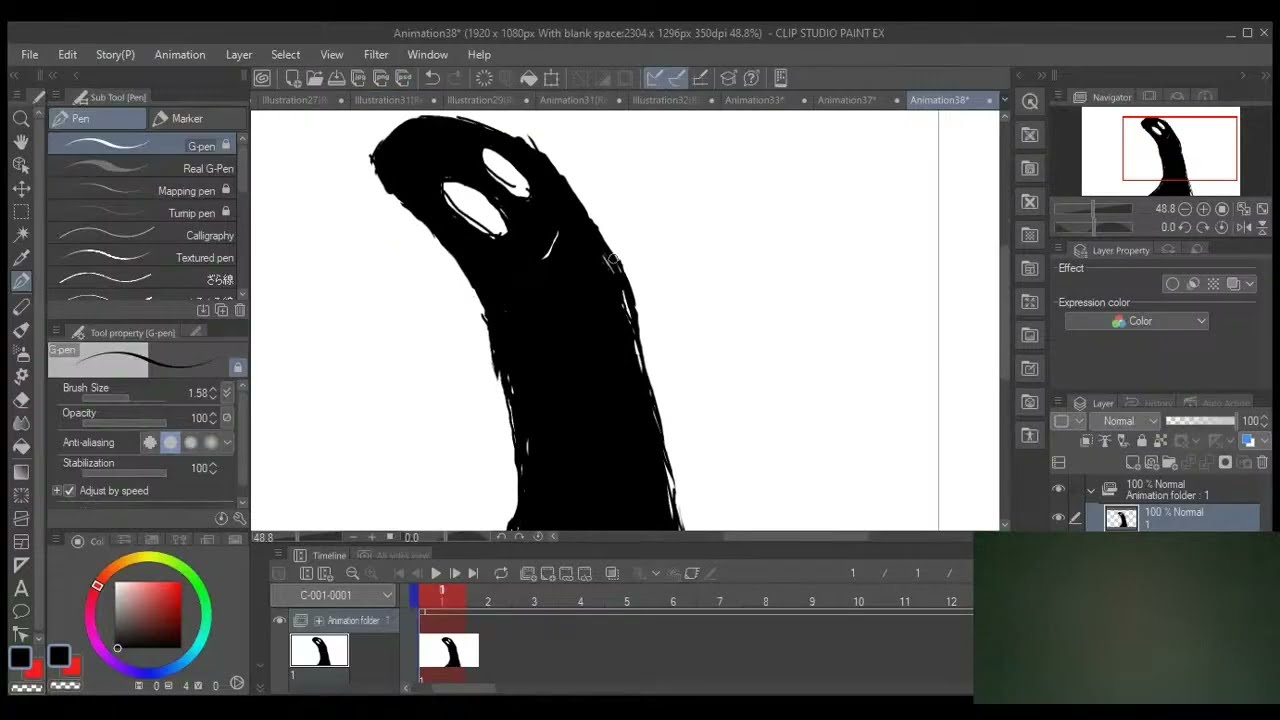Select the second anti-aliasing level

[170, 442]
